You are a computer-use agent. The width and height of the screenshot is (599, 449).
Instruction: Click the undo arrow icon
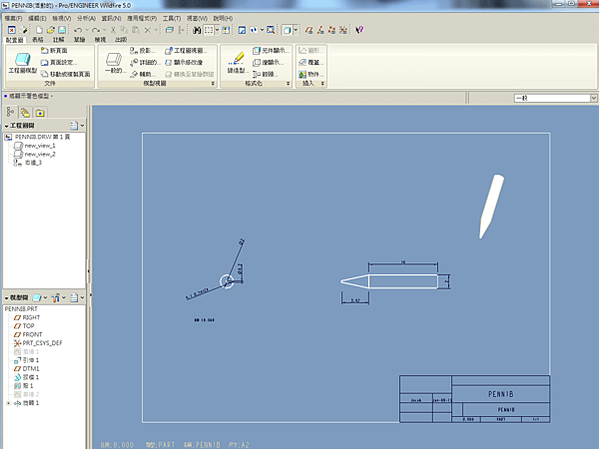tap(78, 30)
